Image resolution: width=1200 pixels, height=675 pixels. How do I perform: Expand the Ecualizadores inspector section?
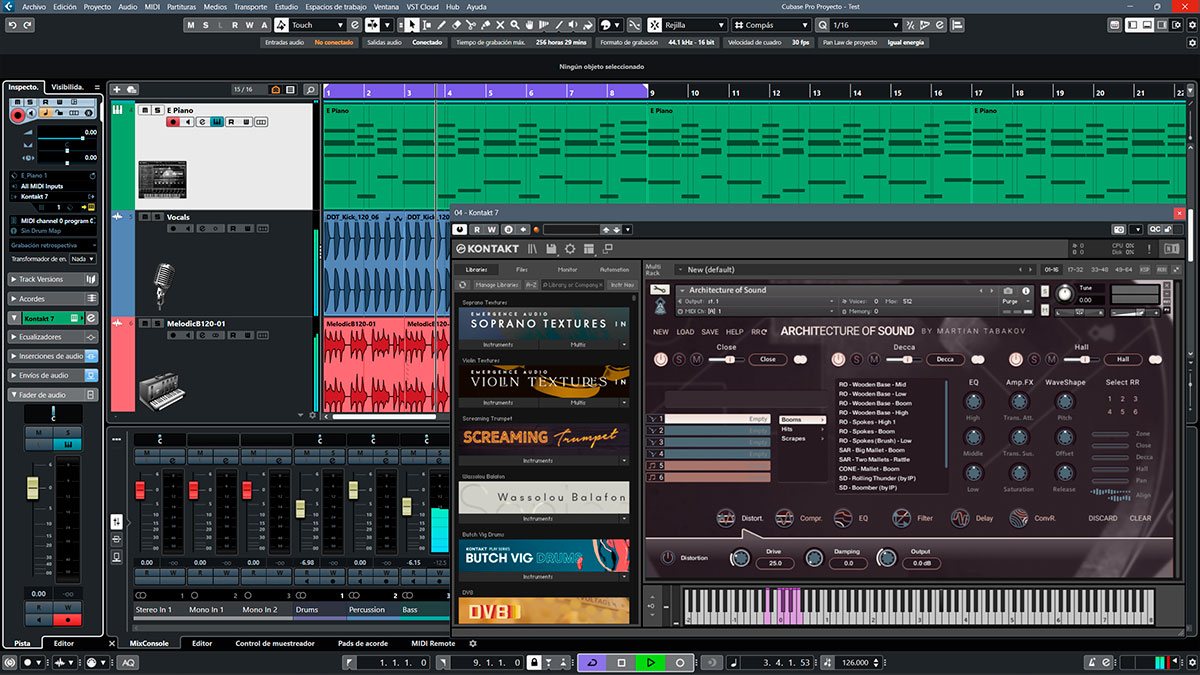tap(53, 337)
